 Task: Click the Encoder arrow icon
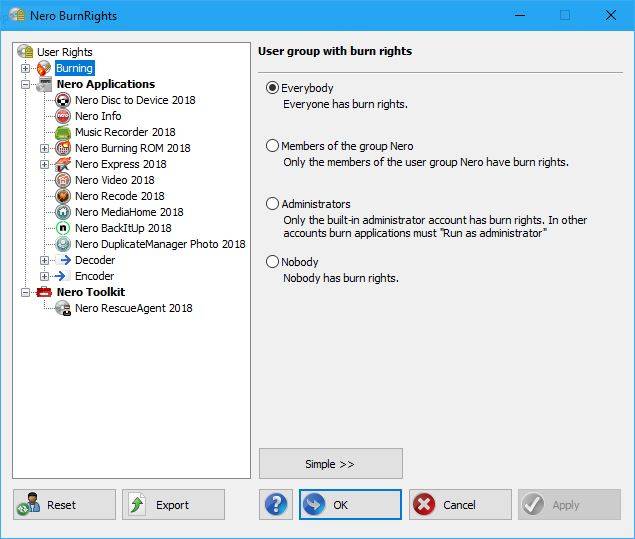click(x=63, y=276)
